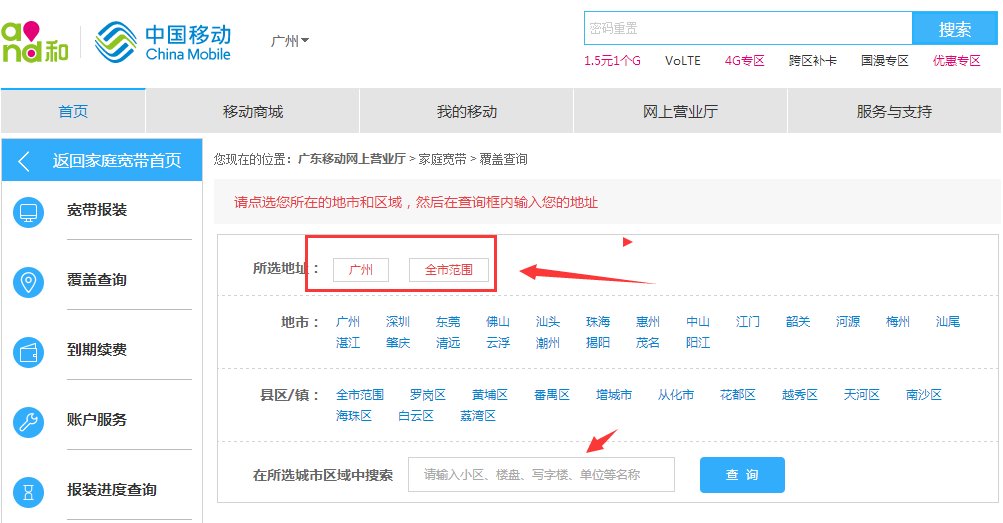Click the address search input field

[x=541, y=474]
